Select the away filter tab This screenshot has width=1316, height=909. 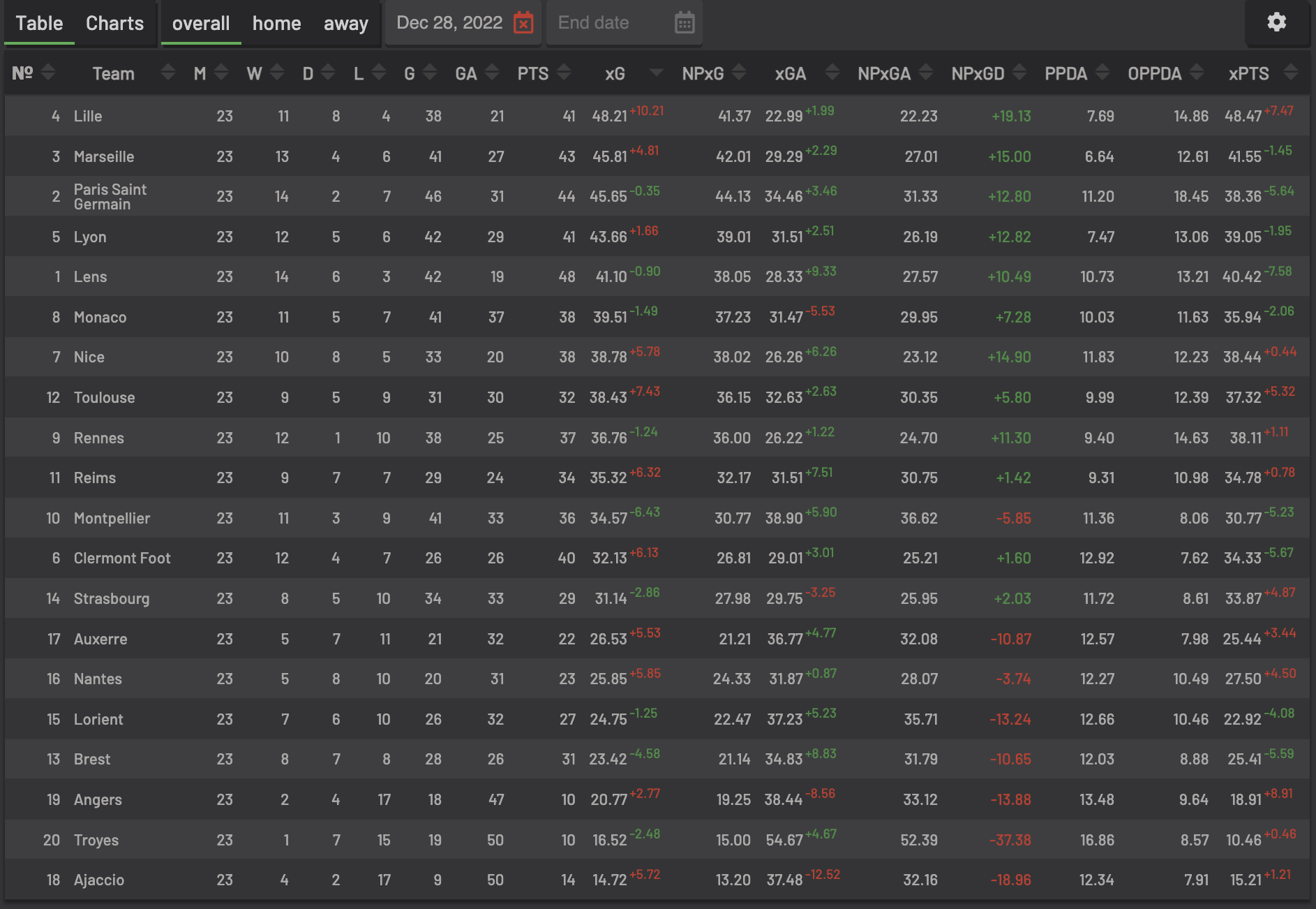pos(346,23)
